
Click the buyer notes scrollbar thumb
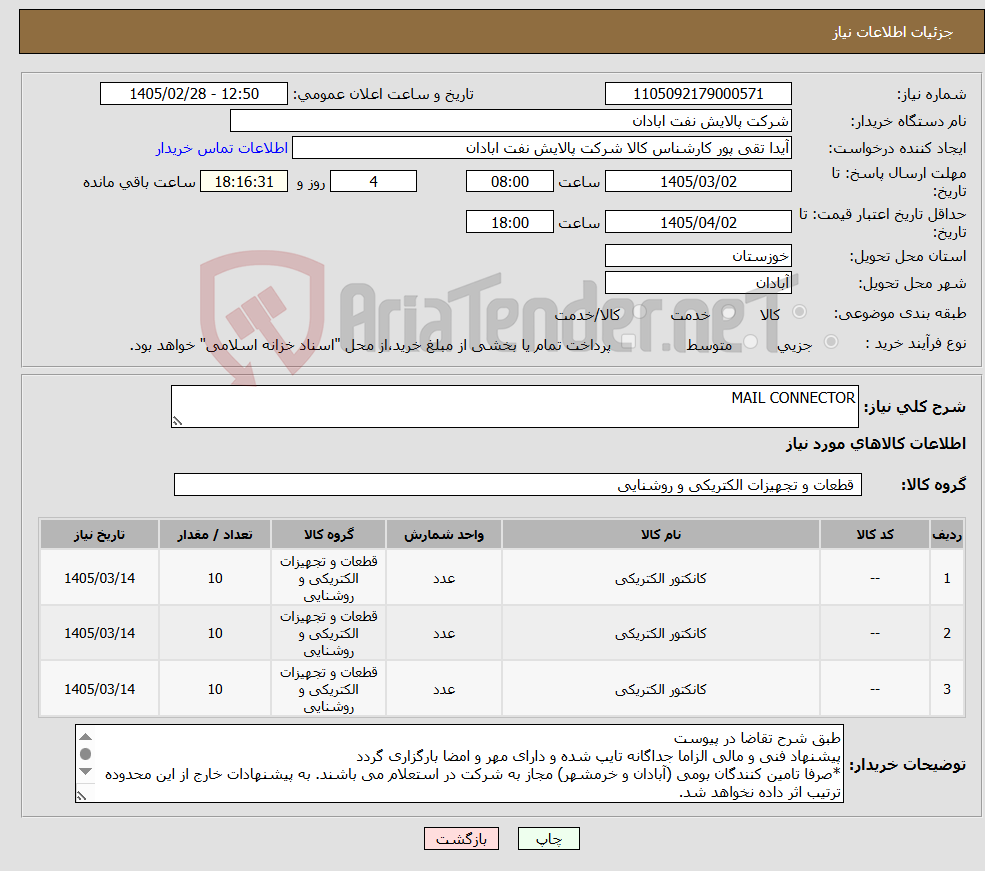pyautogui.click(x=85, y=754)
